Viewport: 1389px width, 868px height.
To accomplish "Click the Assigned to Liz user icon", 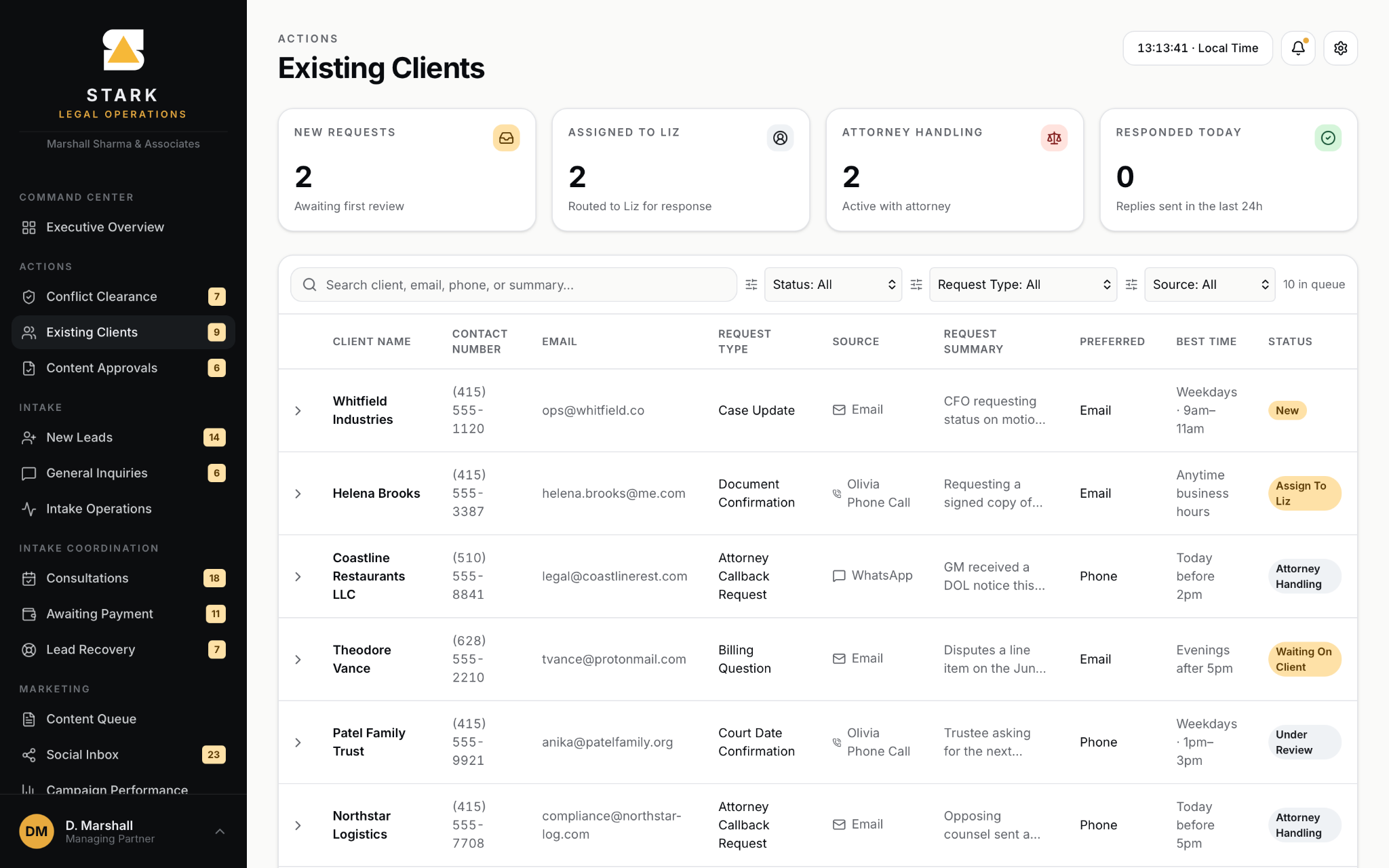I will tap(780, 138).
